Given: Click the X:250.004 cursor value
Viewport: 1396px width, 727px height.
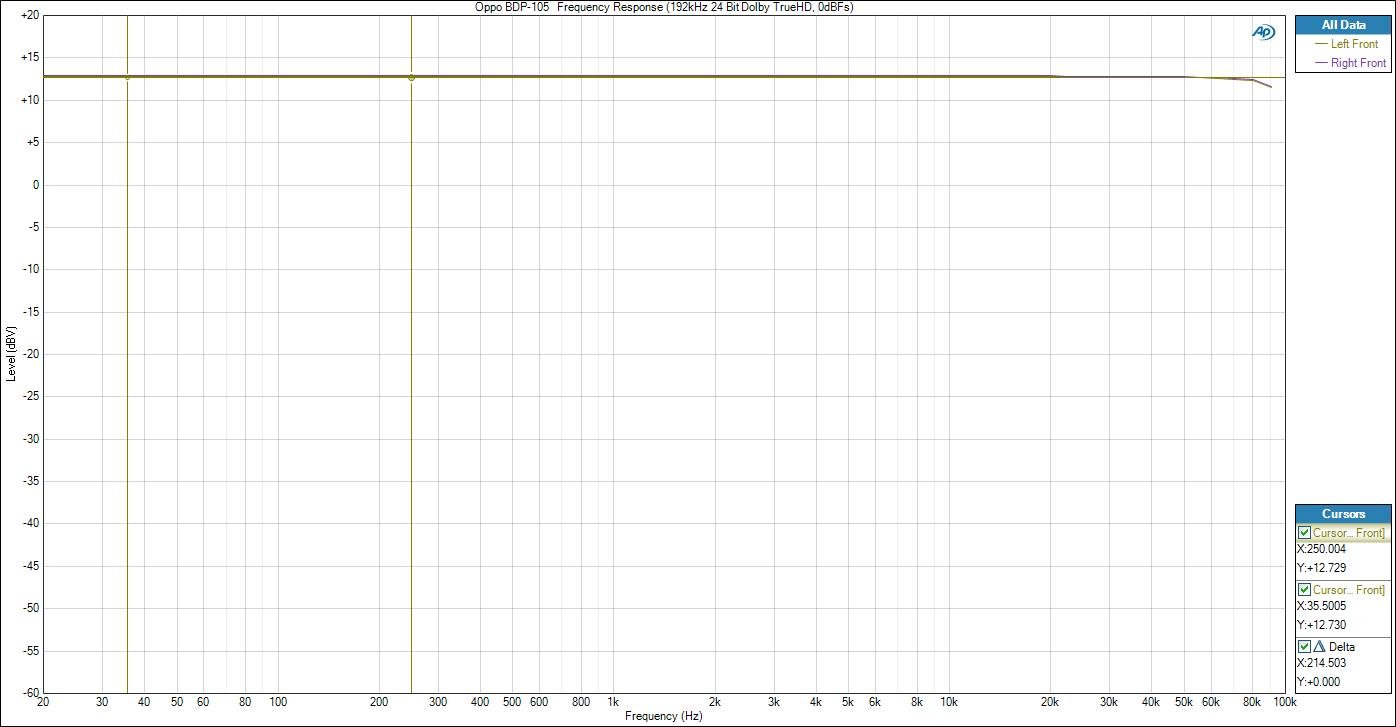Looking at the screenshot, I should pyautogui.click(x=1321, y=549).
